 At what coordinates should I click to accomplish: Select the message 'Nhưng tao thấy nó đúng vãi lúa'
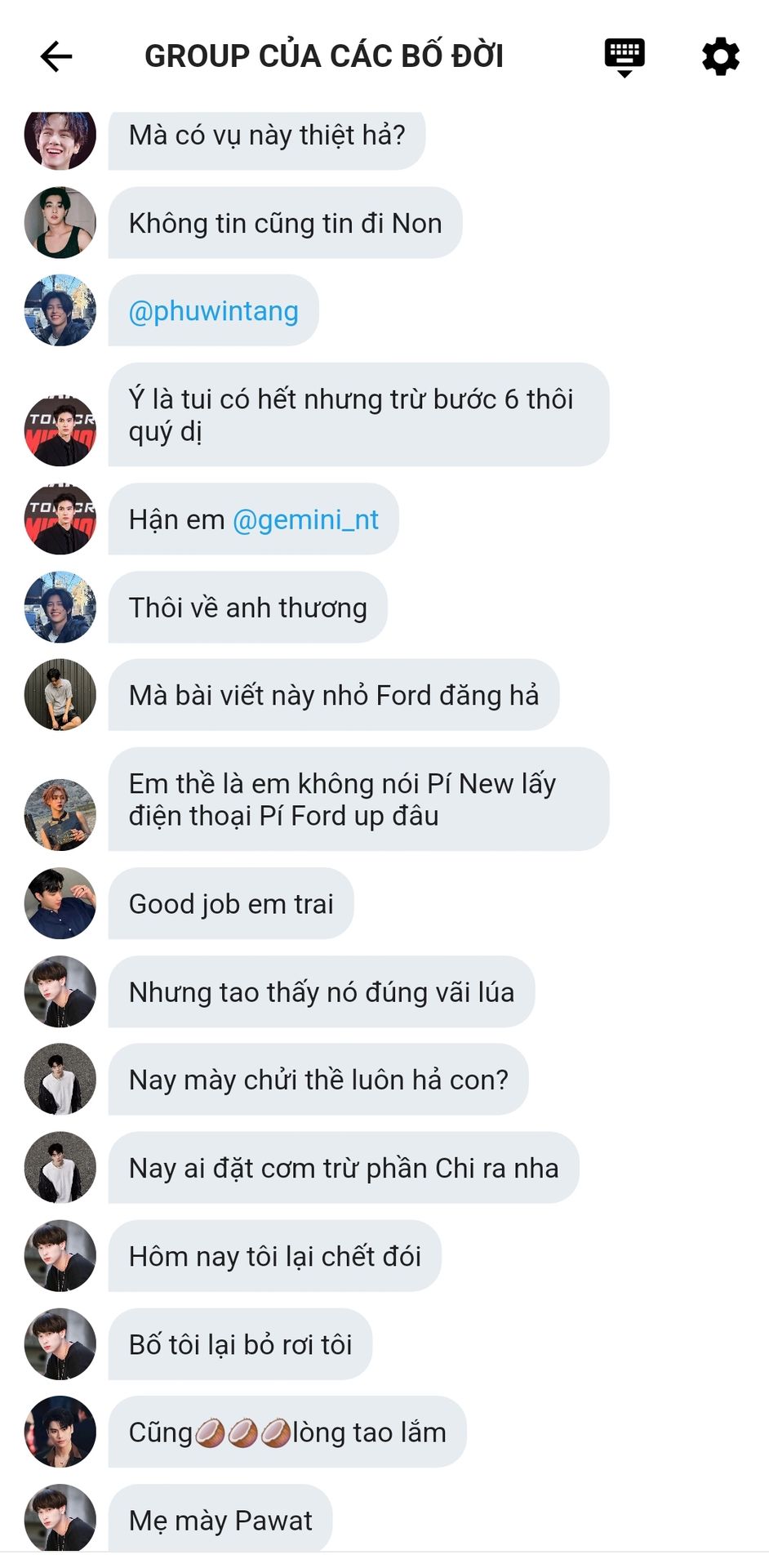pos(322,991)
